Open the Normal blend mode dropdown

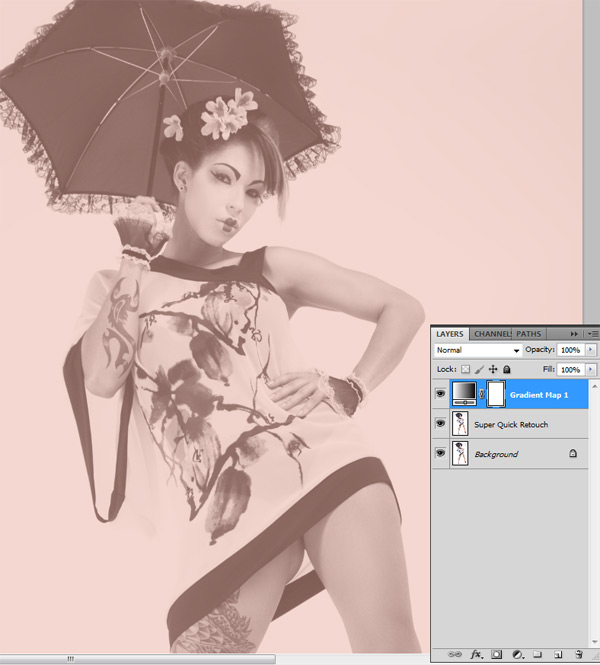click(477, 350)
